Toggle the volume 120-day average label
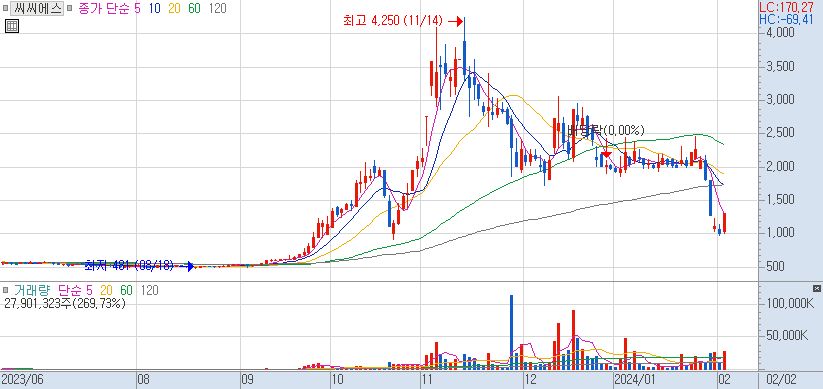This screenshot has height=389, width=823. pos(150,290)
